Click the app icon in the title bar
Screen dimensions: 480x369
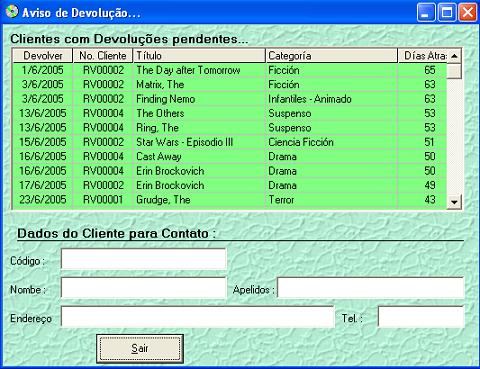[12, 12]
